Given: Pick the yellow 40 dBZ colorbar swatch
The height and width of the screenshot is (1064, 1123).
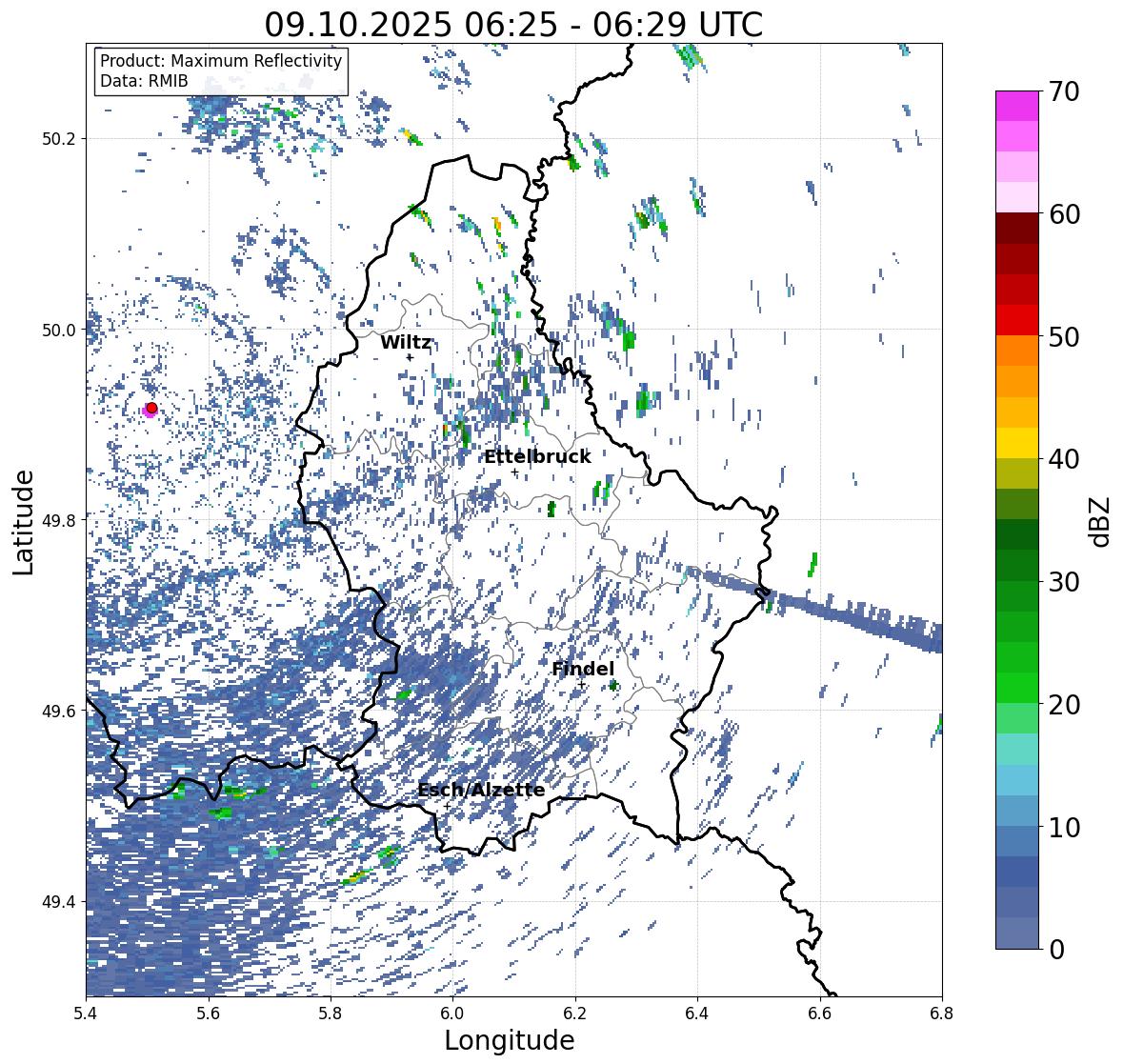Looking at the screenshot, I should 1017,443.
